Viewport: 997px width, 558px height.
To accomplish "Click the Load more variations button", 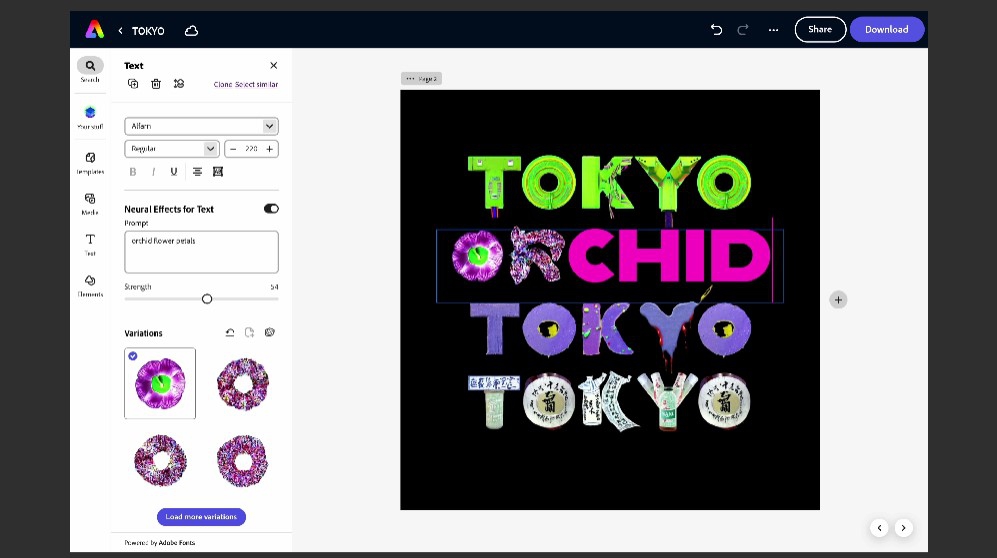I will [x=201, y=517].
